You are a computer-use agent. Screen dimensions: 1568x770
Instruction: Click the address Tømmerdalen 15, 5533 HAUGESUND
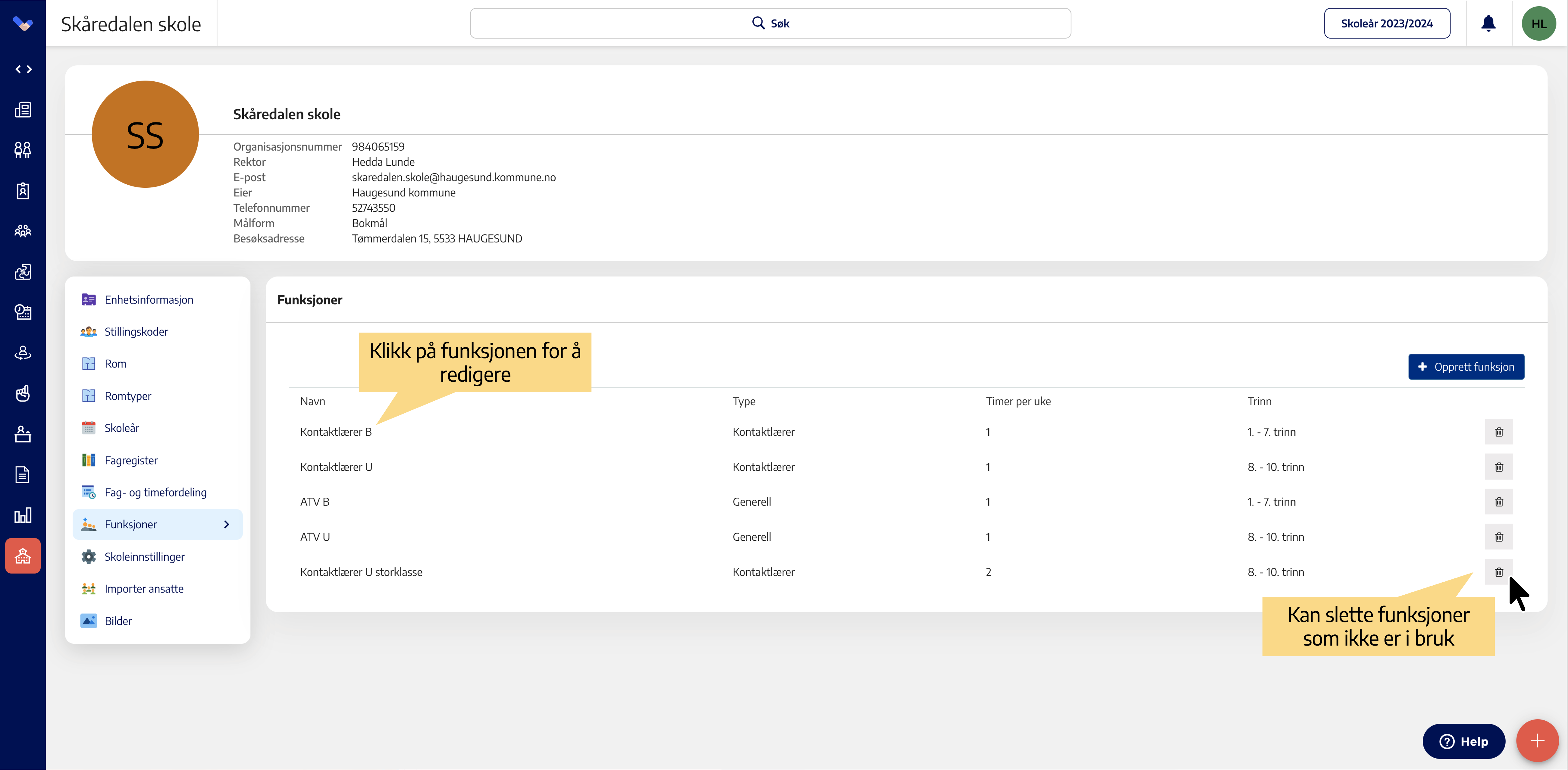point(437,239)
